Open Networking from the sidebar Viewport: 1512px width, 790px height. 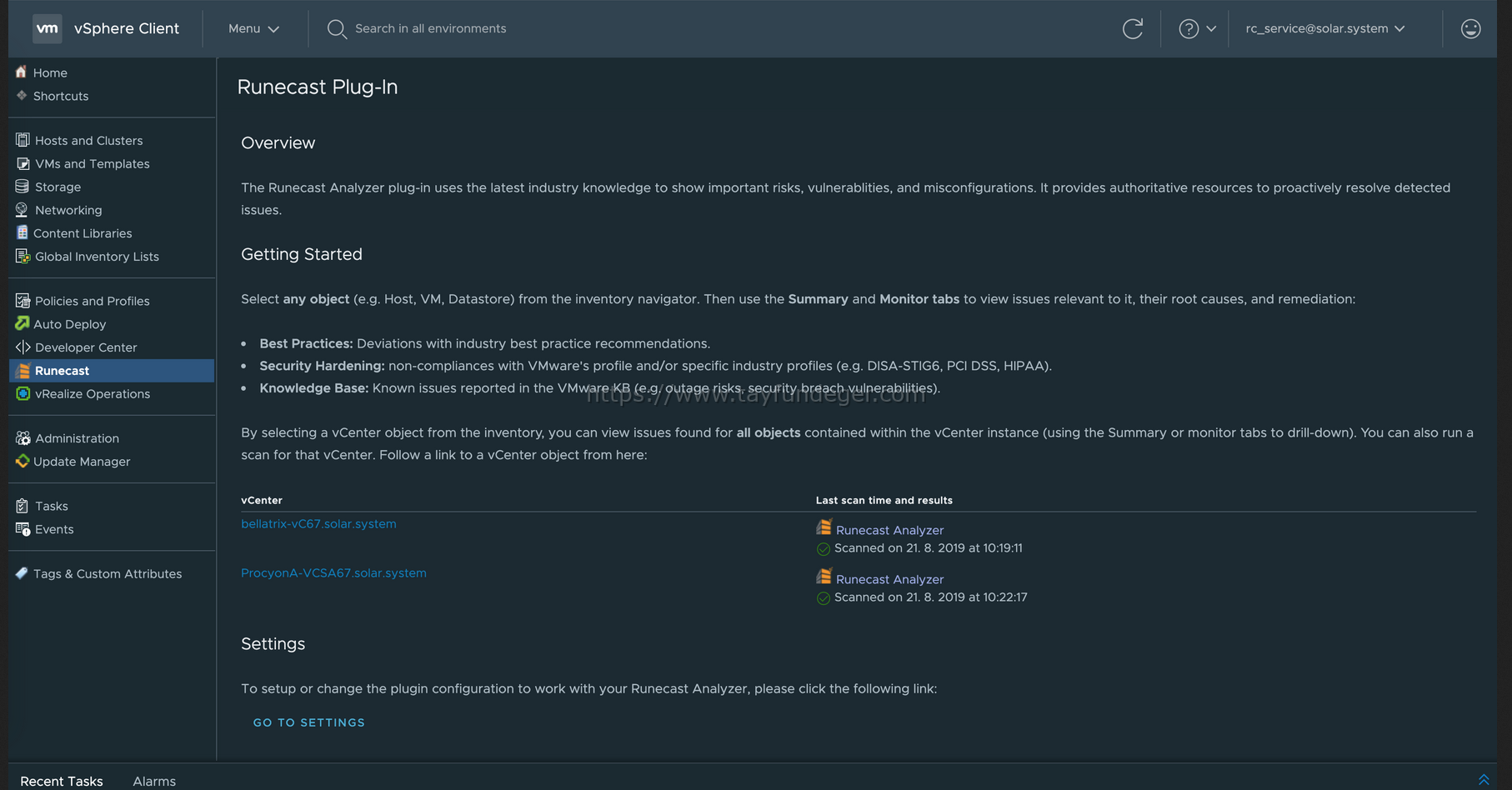[x=68, y=210]
